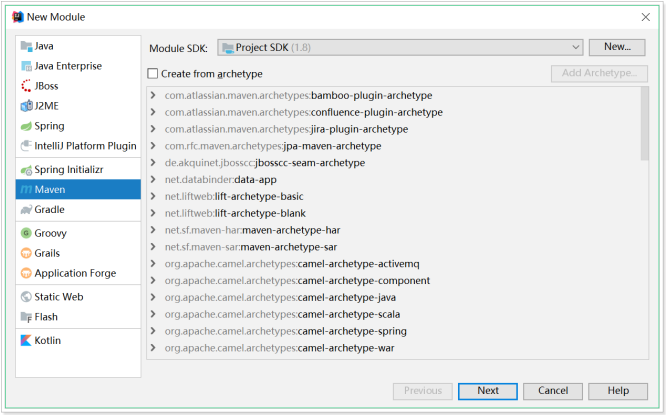Choose the Grails module icon
The width and height of the screenshot is (667, 416).
[26, 253]
